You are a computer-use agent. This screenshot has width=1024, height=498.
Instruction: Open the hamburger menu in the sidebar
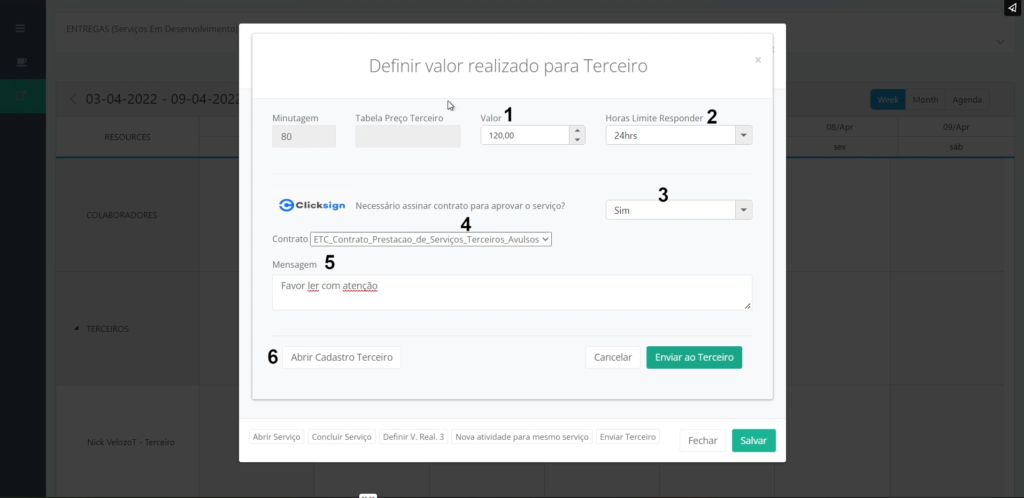pyautogui.click(x=20, y=28)
